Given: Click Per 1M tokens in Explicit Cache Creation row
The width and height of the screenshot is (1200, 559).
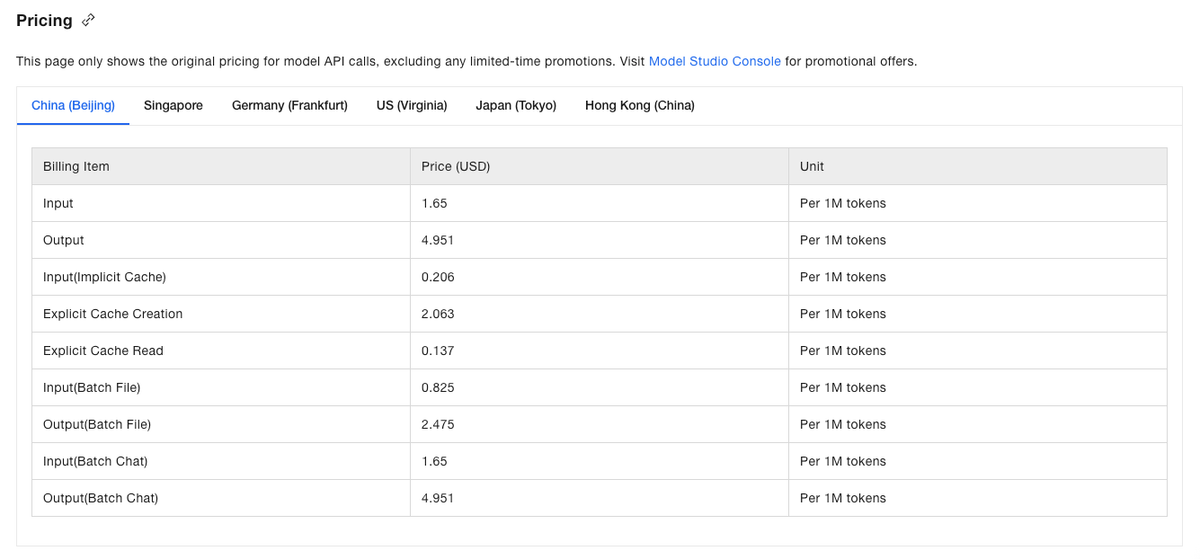Looking at the screenshot, I should pos(843,314).
